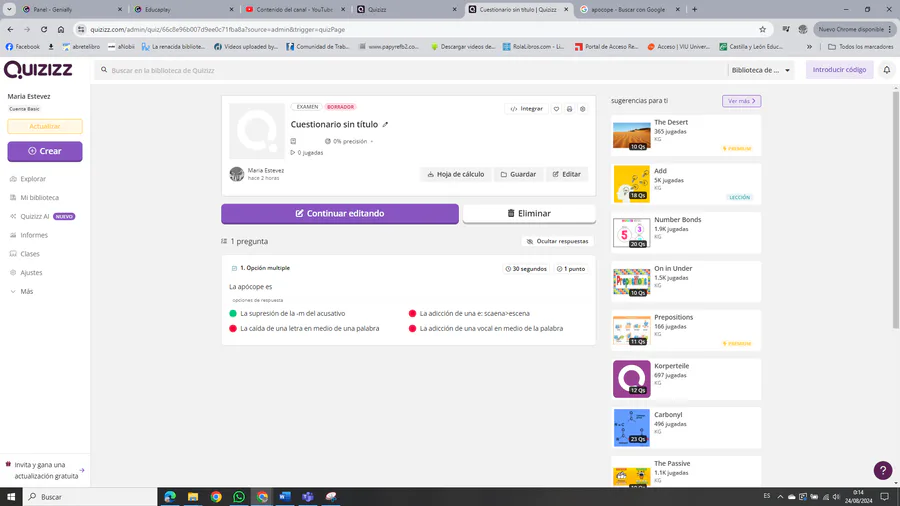The image size is (900, 506).
Task: Click pencil icon beside Cuestionario sin título
Action: (x=386, y=125)
